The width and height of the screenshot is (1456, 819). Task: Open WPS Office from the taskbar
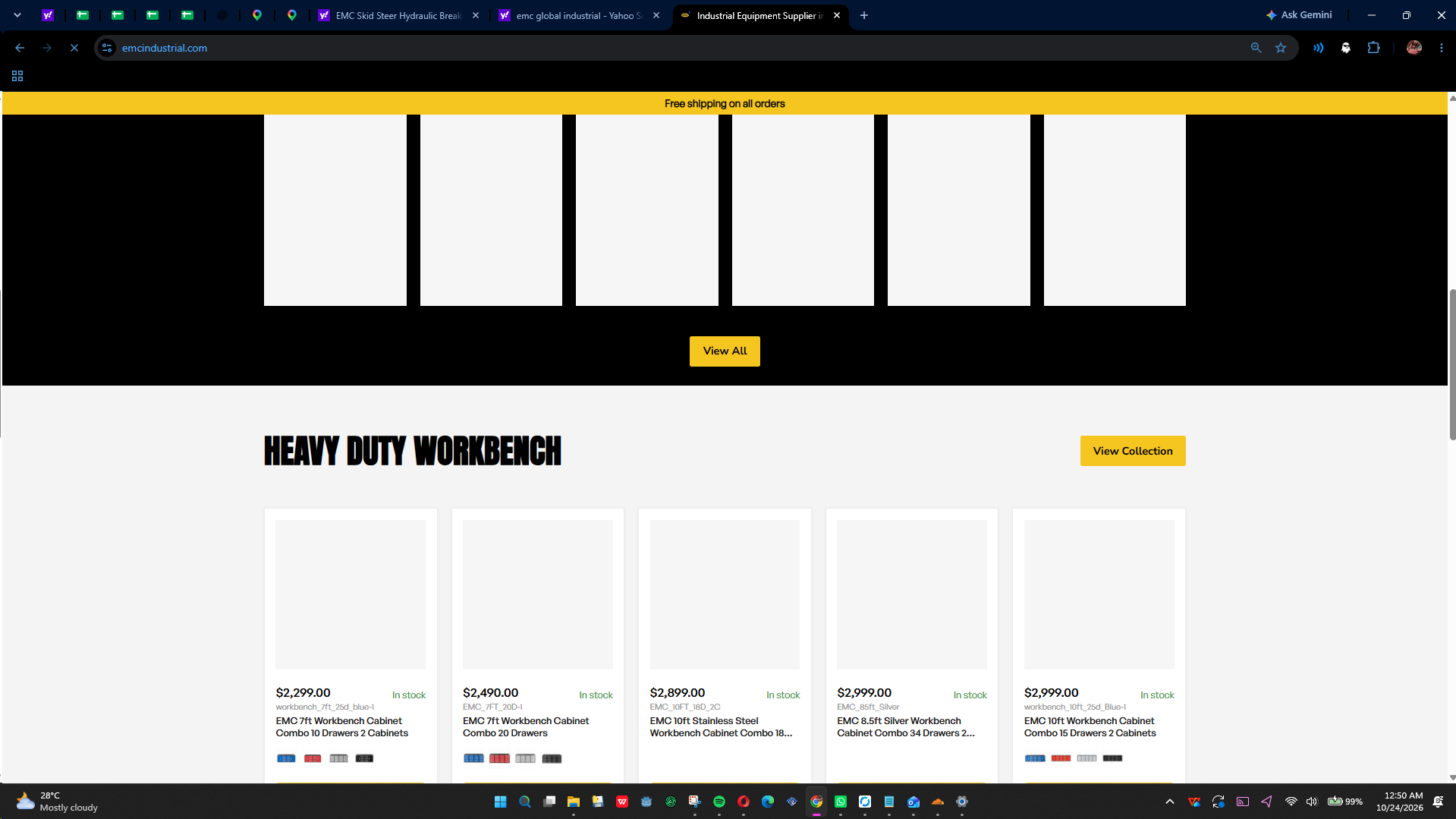coord(622,802)
